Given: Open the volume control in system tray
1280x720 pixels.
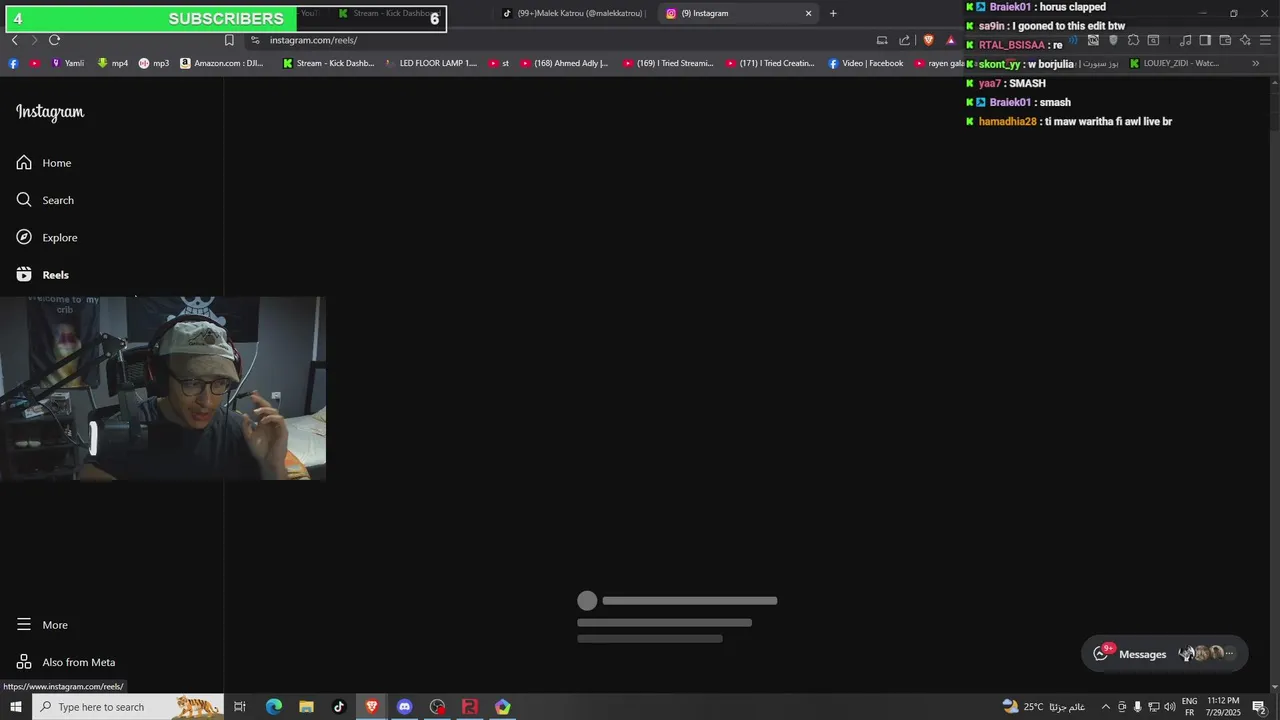Looking at the screenshot, I should tap(1170, 707).
